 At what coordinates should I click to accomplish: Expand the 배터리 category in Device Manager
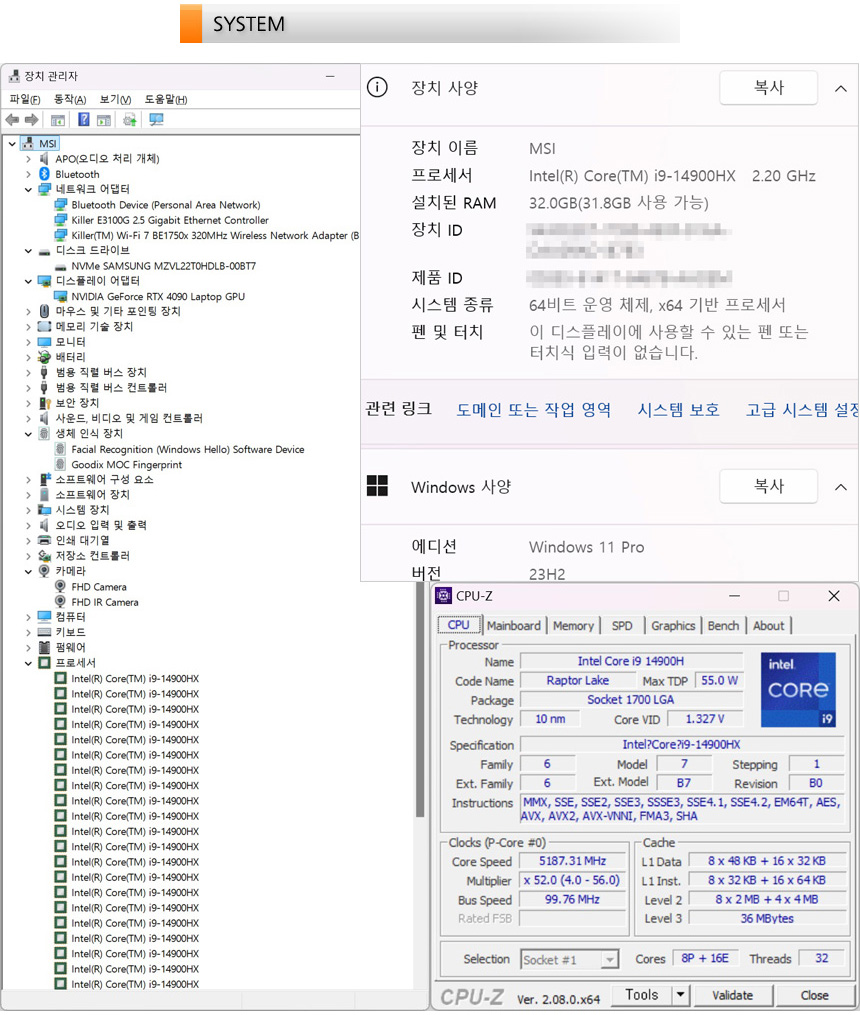pyautogui.click(x=29, y=357)
